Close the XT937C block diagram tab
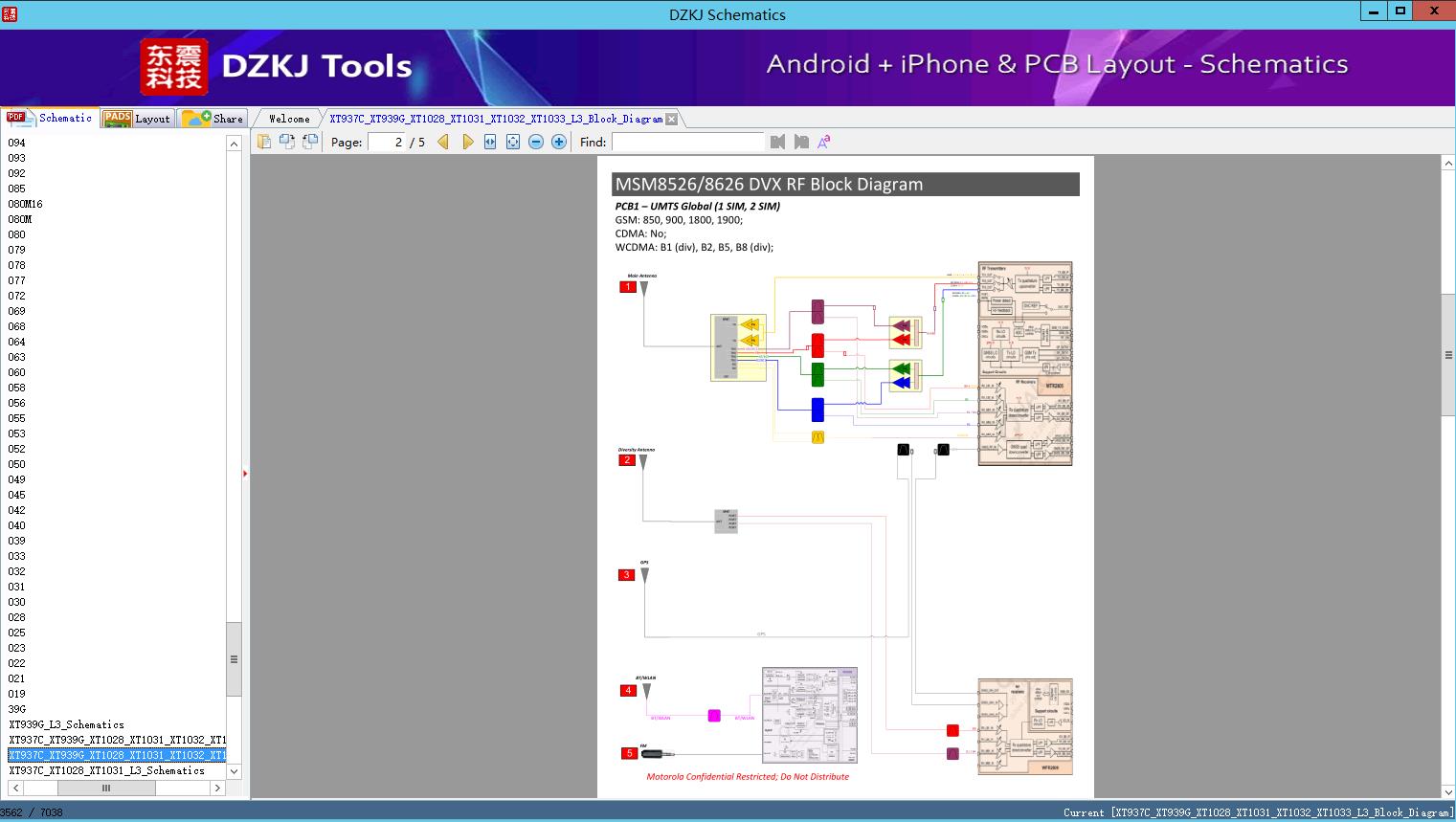Viewport: 1456px width, 822px height. 672,119
